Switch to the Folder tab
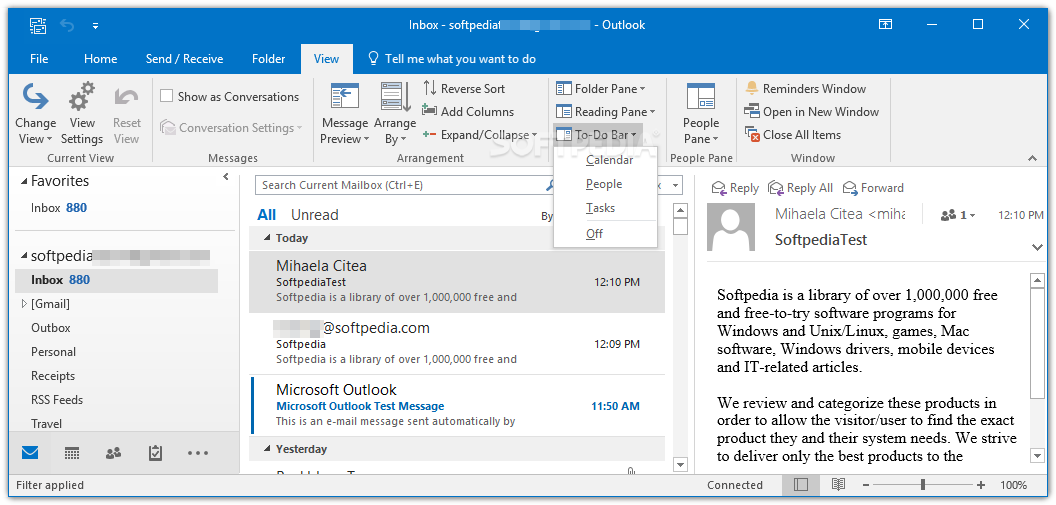Screen dimensions: 1056x505 click(x=269, y=59)
